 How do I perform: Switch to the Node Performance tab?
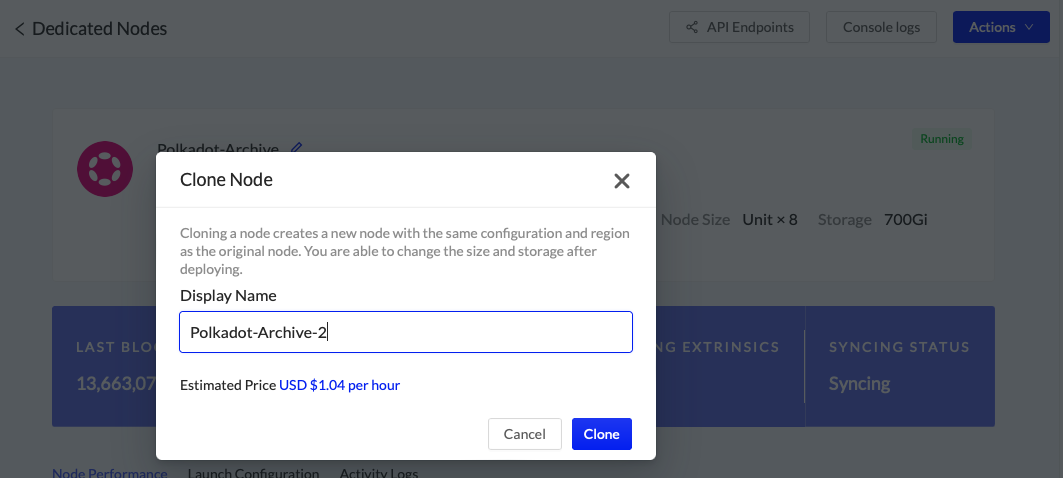tap(109, 473)
